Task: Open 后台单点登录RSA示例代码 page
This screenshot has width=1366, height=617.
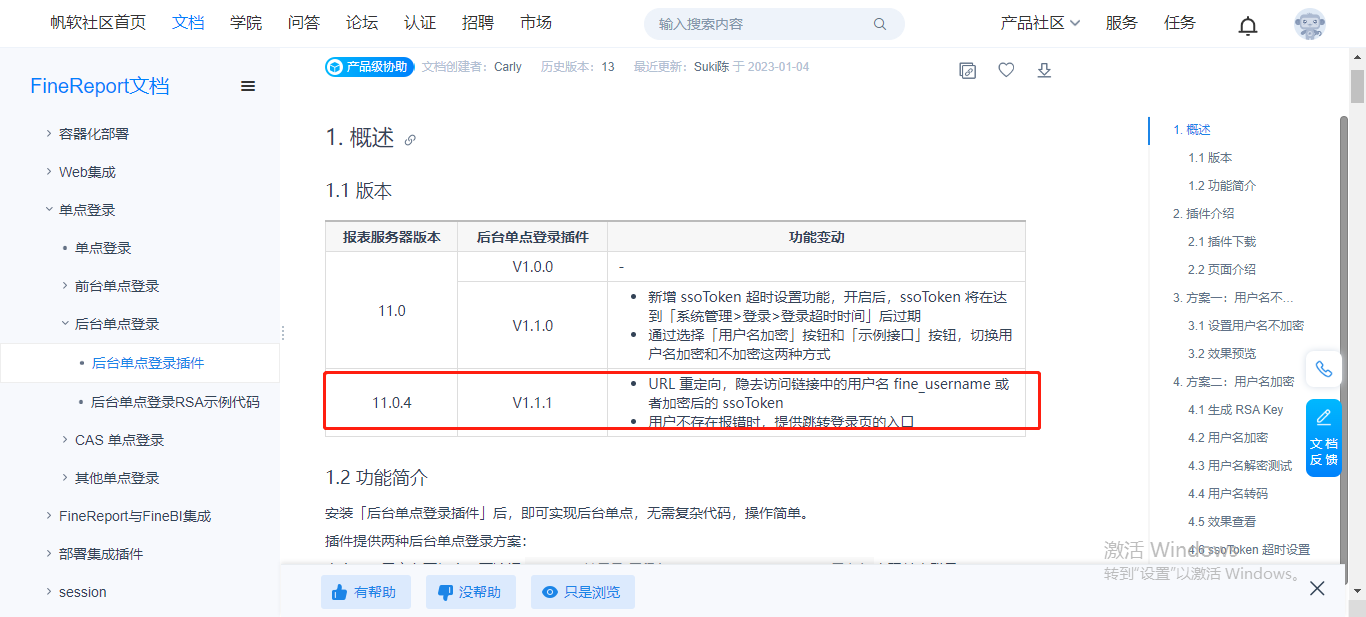Action: [x=175, y=402]
